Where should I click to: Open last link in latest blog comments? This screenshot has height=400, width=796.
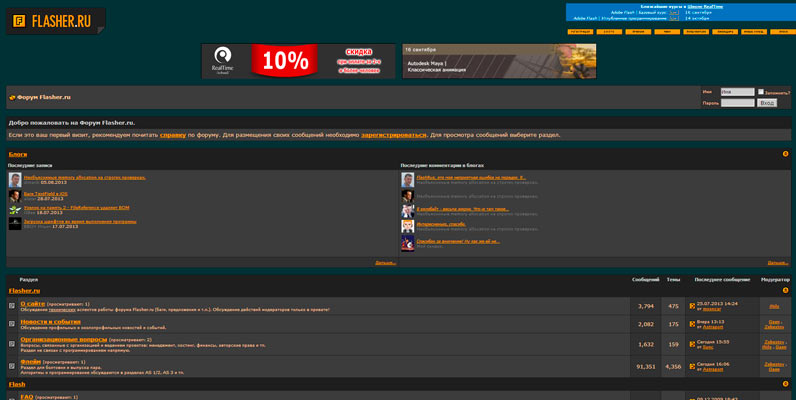pos(458,241)
